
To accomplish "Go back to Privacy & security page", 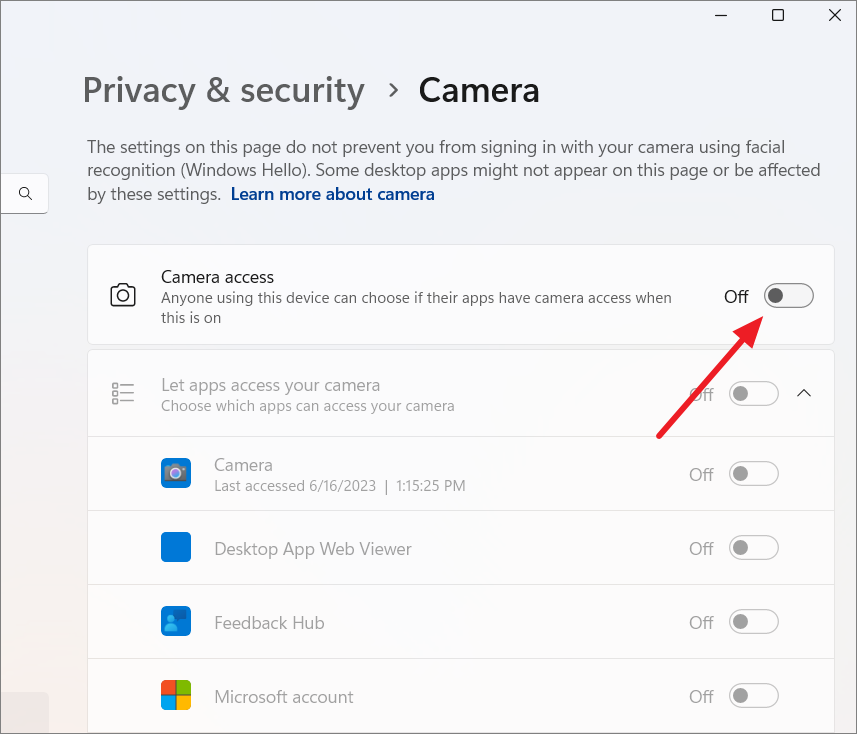I will coord(223,90).
